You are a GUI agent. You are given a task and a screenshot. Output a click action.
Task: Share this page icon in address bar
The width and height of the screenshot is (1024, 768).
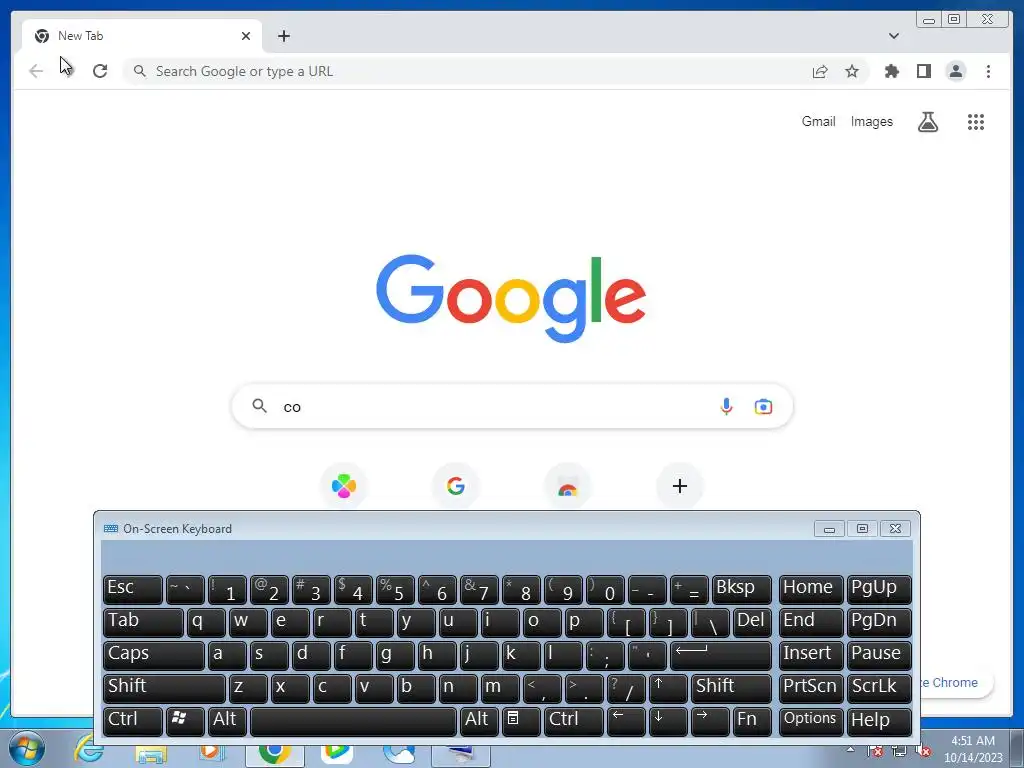pyautogui.click(x=820, y=71)
